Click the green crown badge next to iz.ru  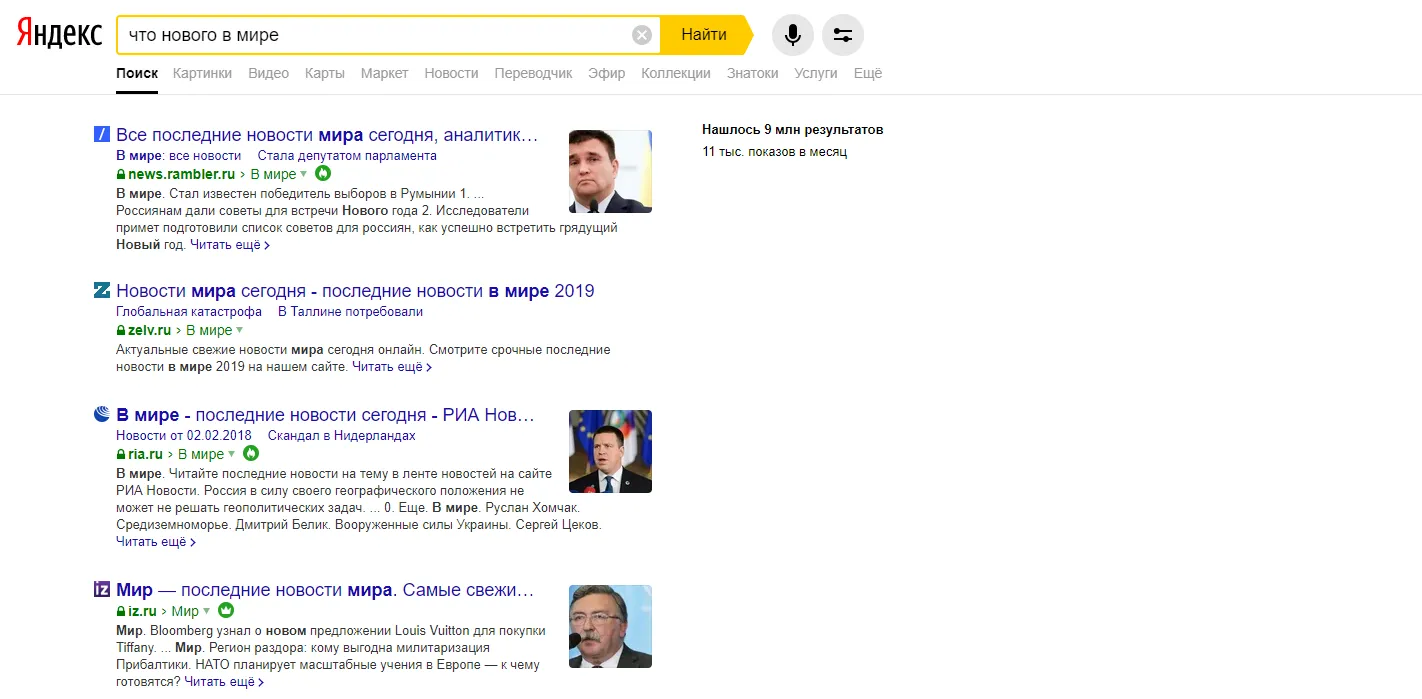point(226,611)
